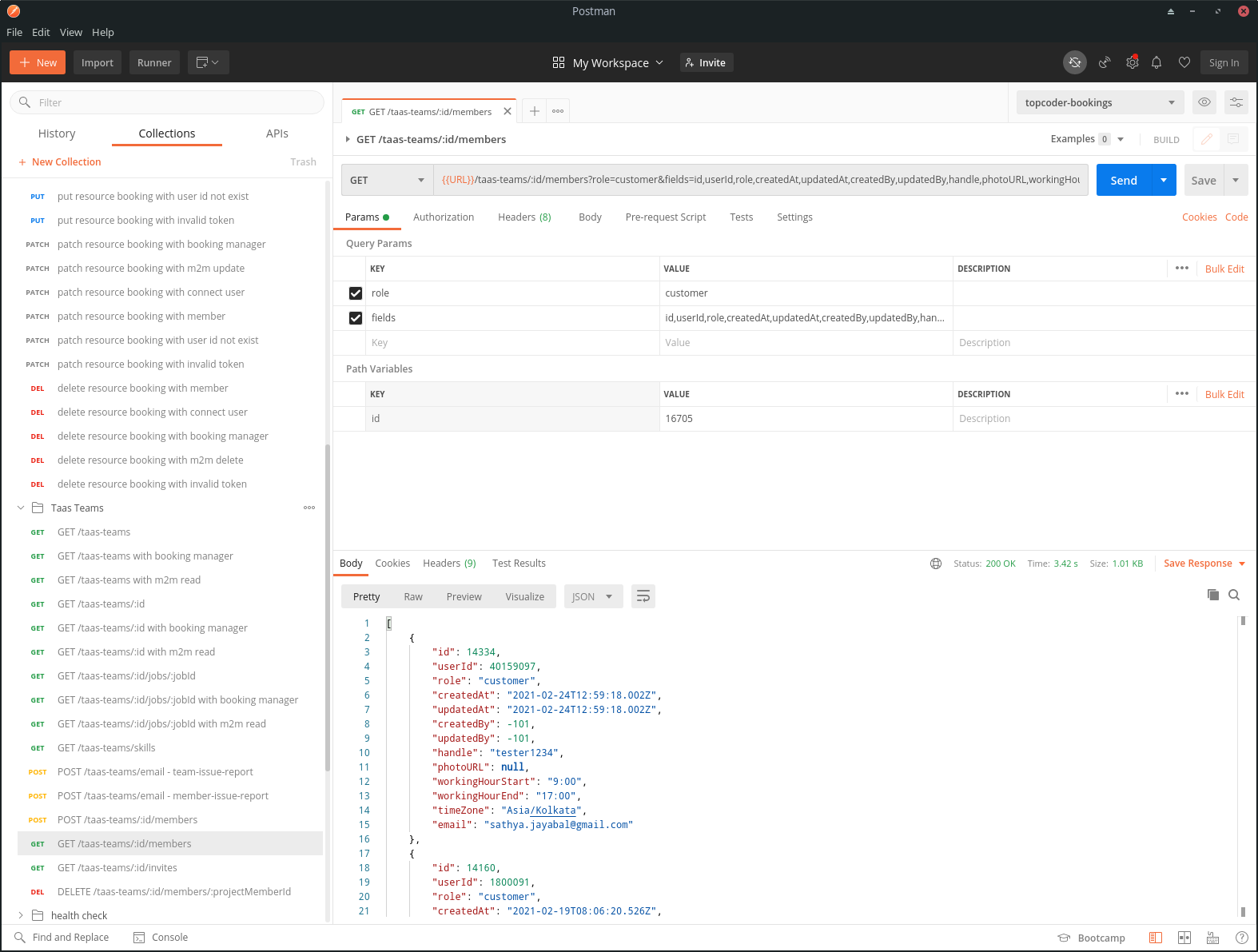Open Postman settings gear icon
1258x952 pixels.
pyautogui.click(x=1133, y=62)
